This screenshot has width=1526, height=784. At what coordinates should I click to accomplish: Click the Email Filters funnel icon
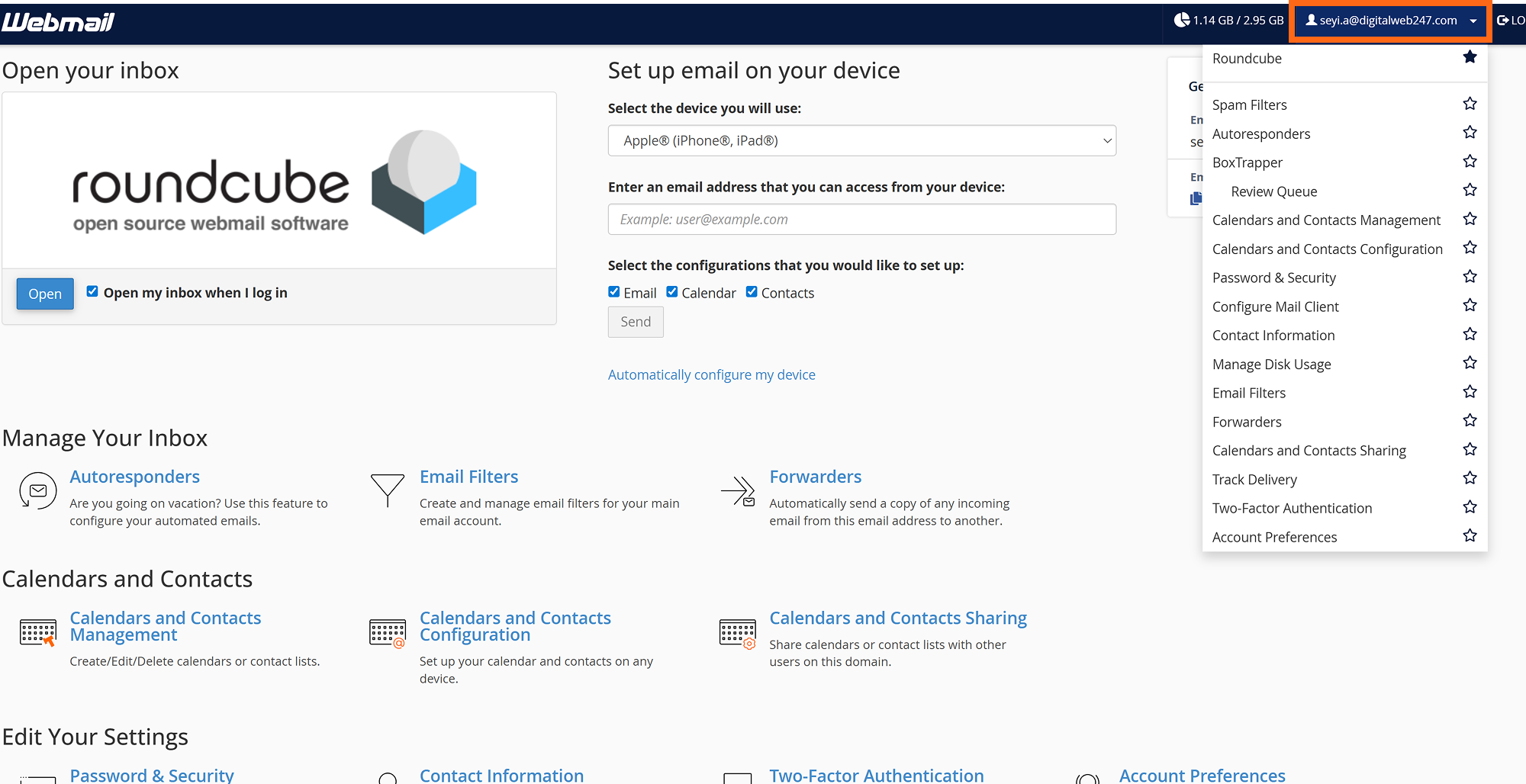[388, 490]
